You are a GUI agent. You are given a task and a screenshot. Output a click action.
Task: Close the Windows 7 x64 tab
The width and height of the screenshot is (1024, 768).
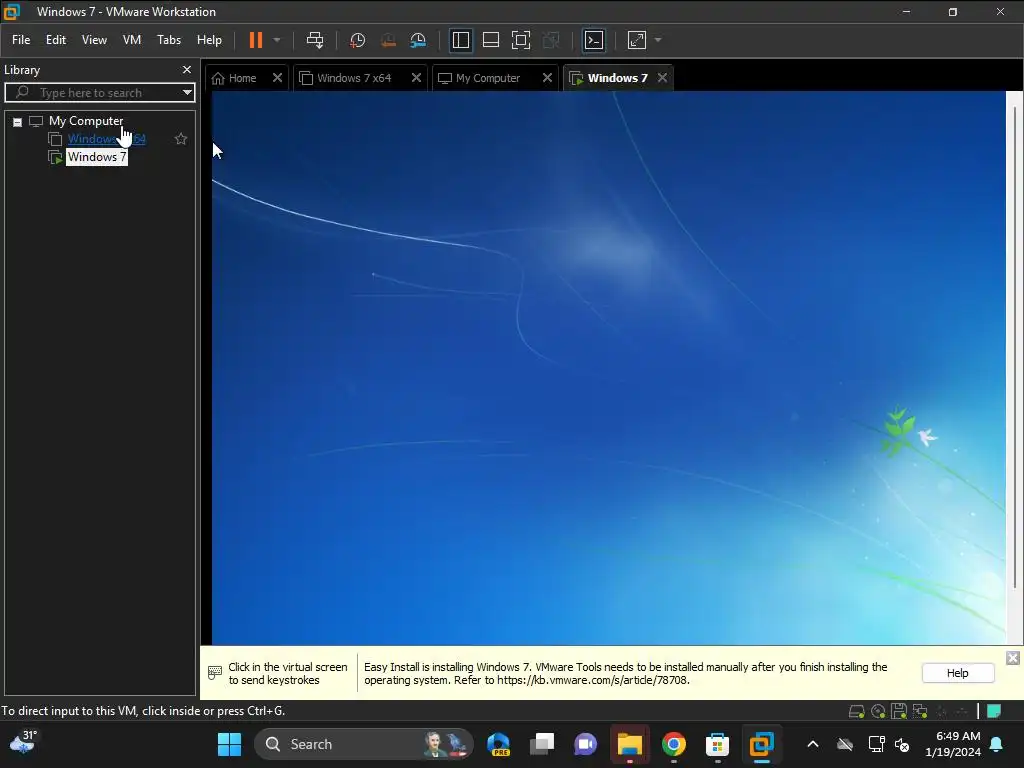point(416,78)
